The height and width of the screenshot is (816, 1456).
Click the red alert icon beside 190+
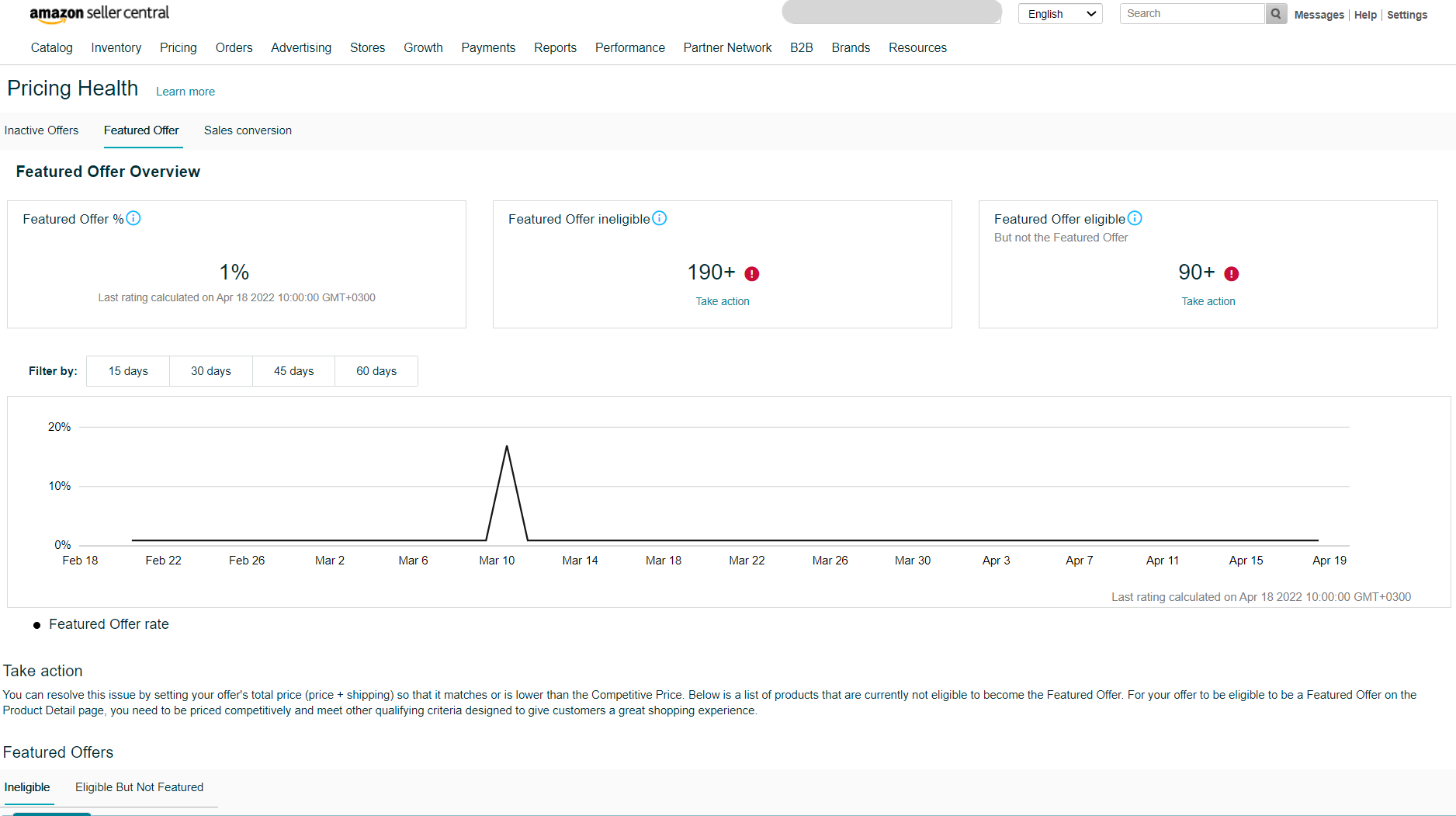(752, 273)
